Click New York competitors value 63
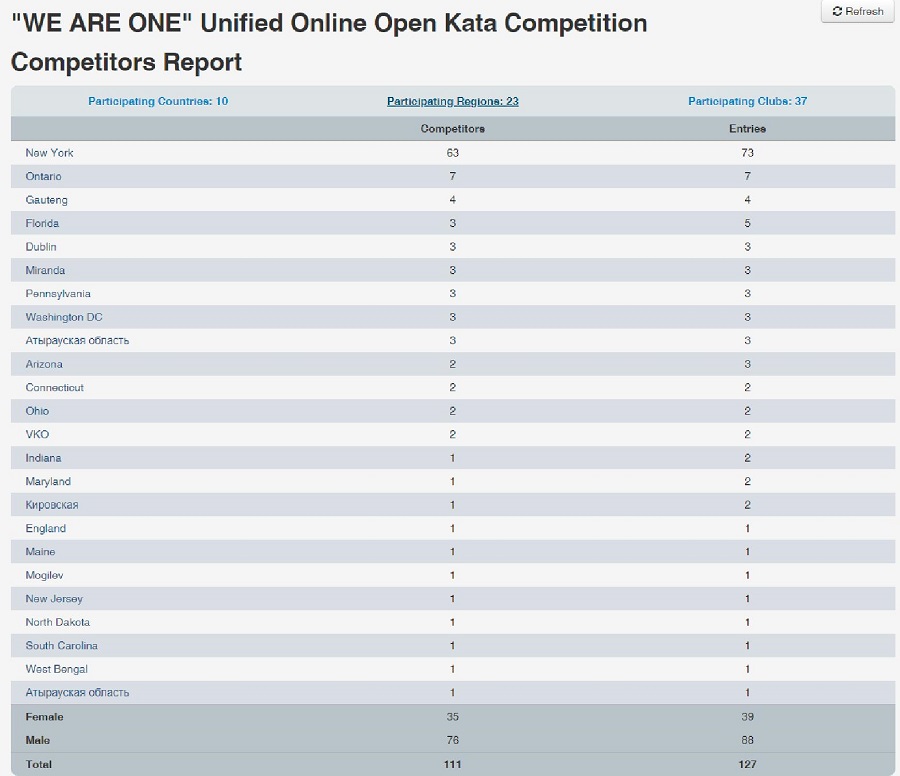 point(452,153)
